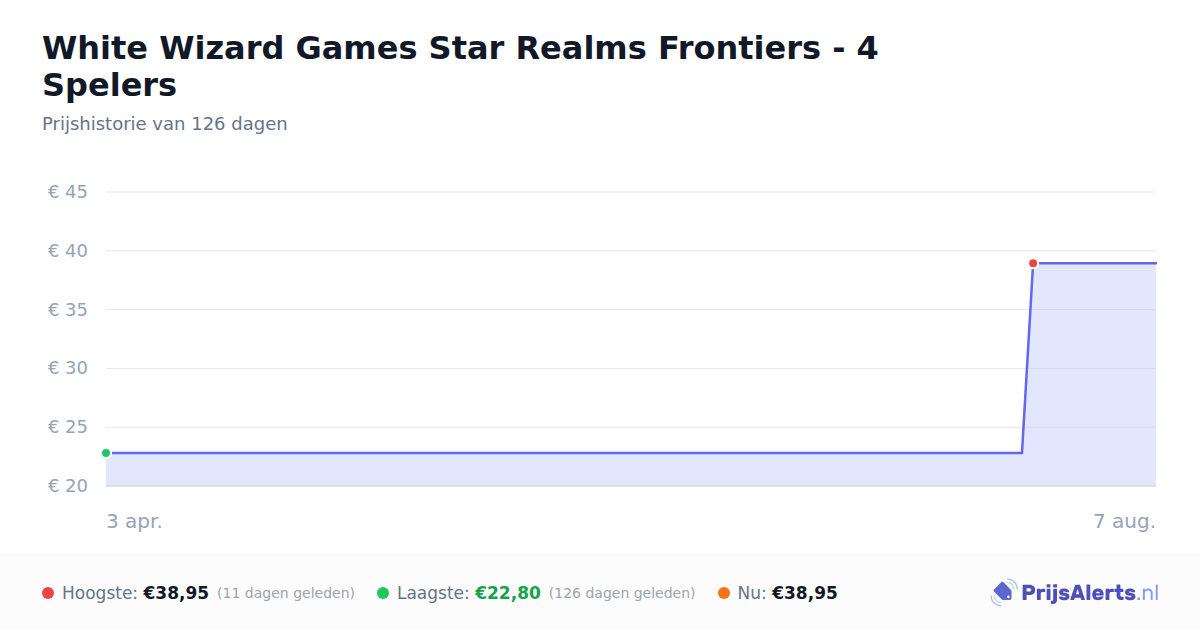The image size is (1200, 630).
Task: Click the red Hoogste legend dot
Action: coord(48,593)
